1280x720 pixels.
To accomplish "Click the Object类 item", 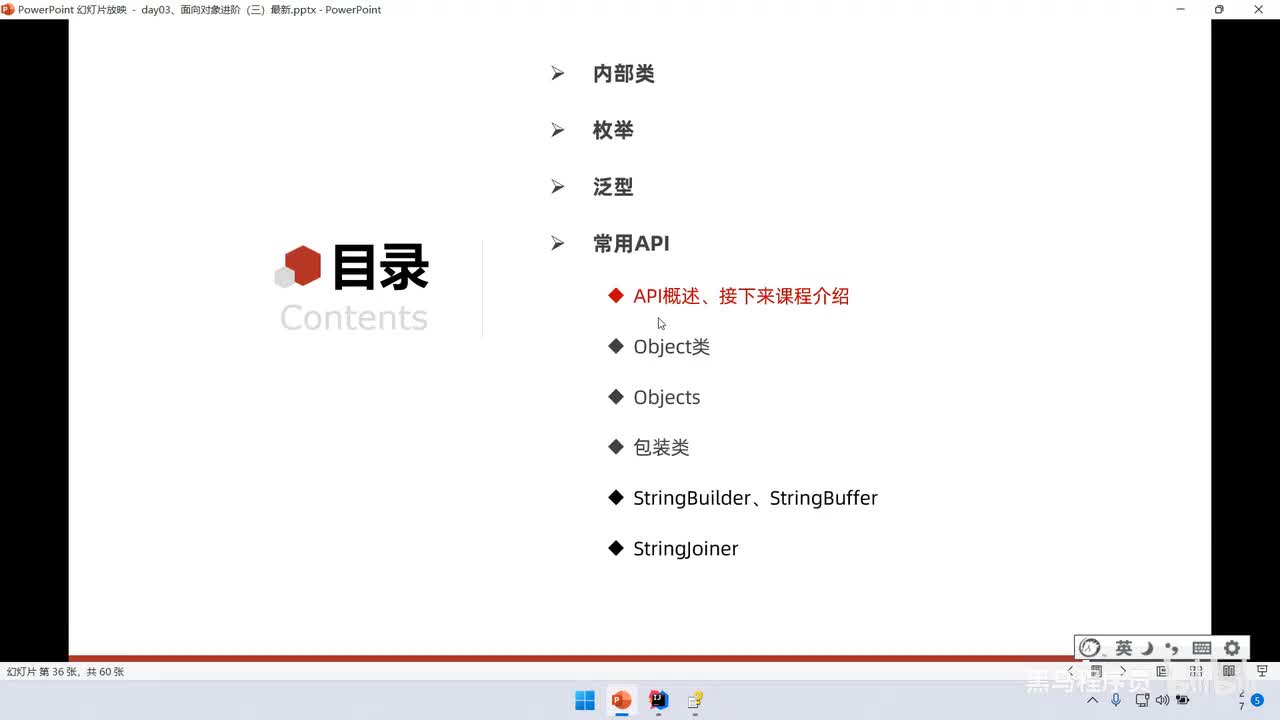I will (671, 347).
